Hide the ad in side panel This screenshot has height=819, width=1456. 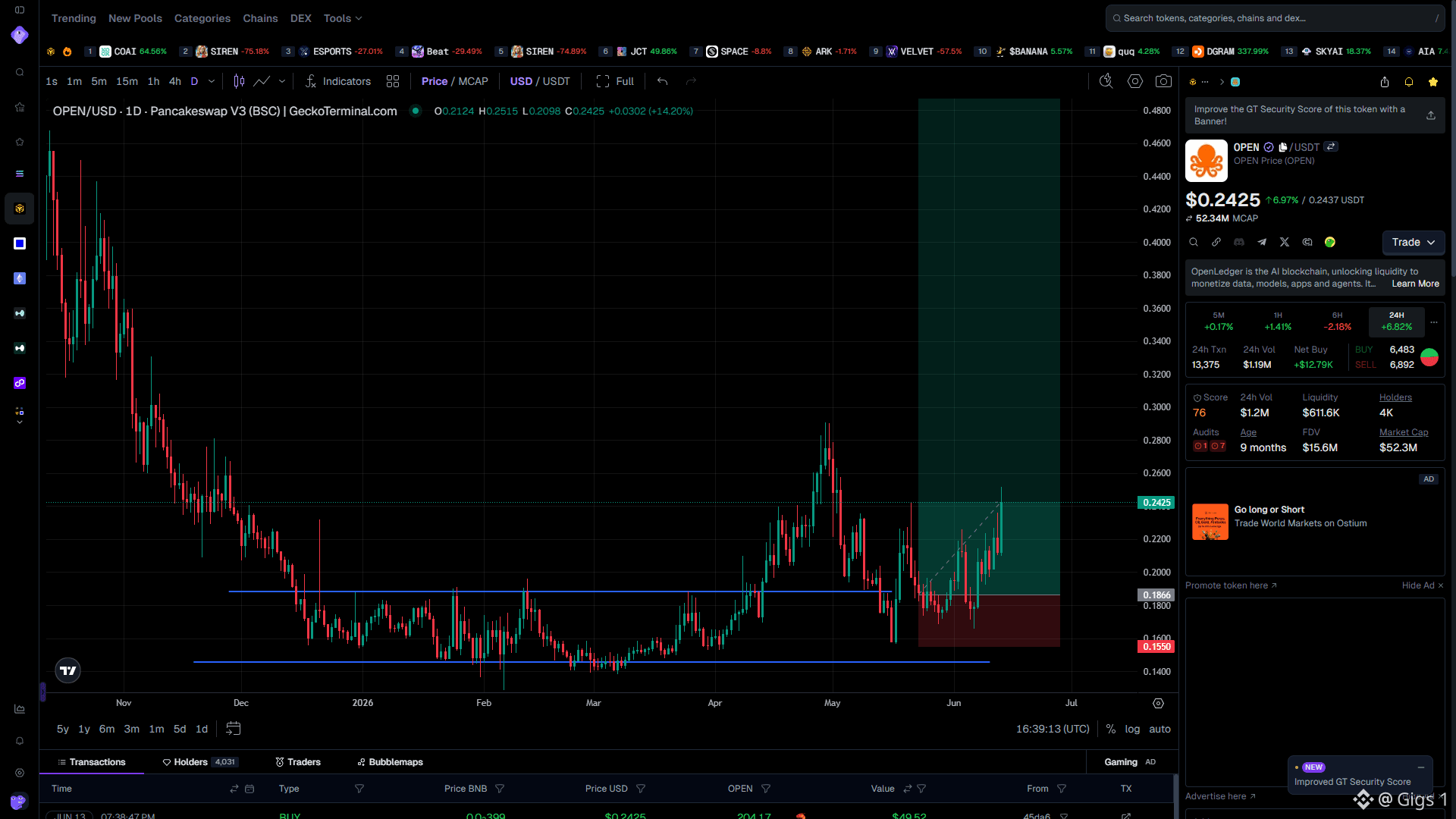(x=1423, y=585)
